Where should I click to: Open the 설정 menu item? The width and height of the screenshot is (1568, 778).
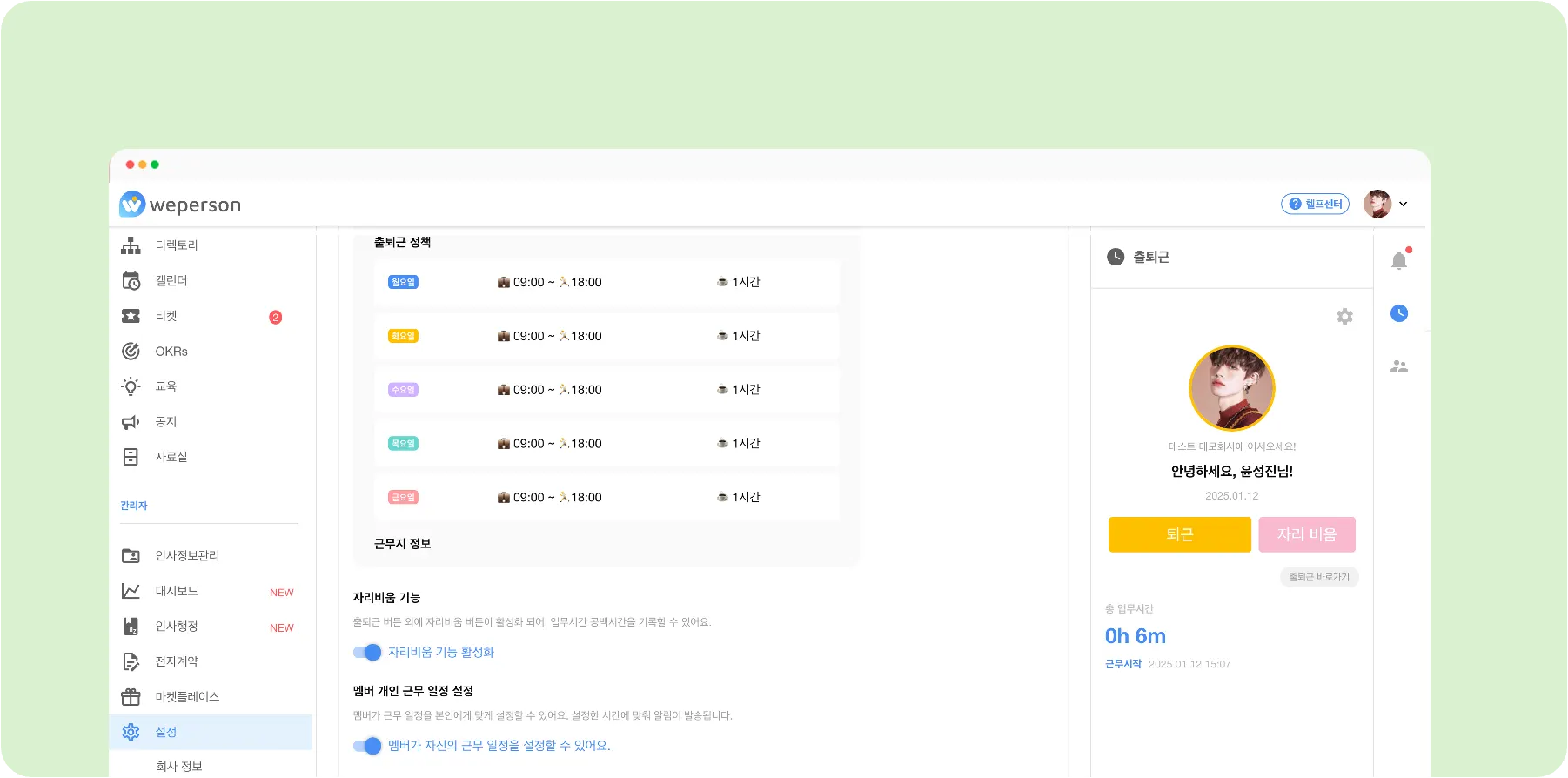166,733
